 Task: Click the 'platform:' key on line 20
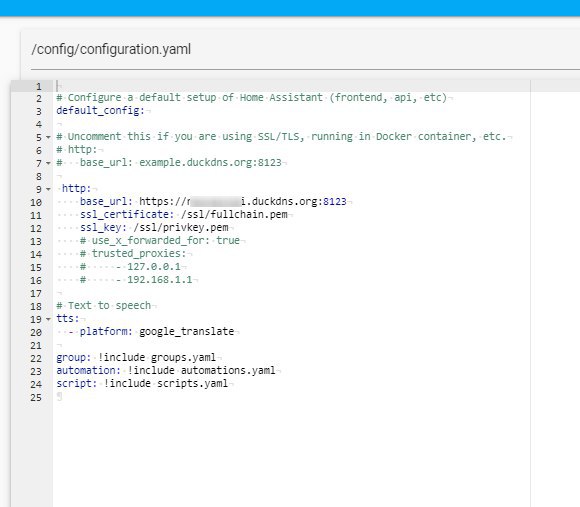click(106, 331)
